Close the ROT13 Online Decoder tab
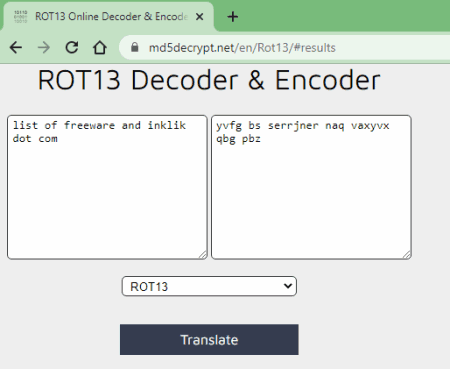 [x=199, y=16]
